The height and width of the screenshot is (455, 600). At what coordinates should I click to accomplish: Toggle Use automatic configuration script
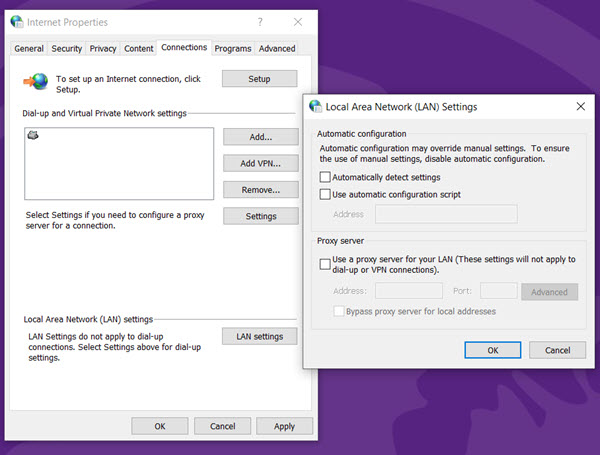[x=324, y=194]
